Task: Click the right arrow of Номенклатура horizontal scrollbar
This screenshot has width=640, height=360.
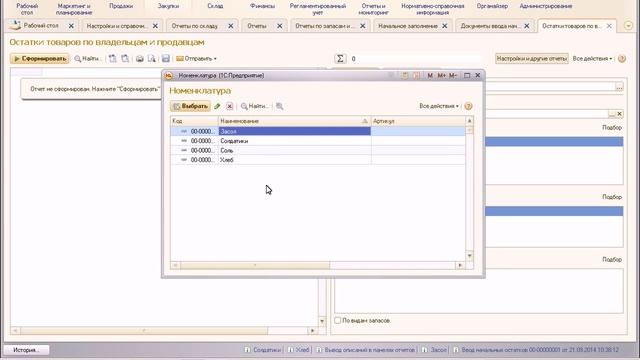Action: coord(460,265)
